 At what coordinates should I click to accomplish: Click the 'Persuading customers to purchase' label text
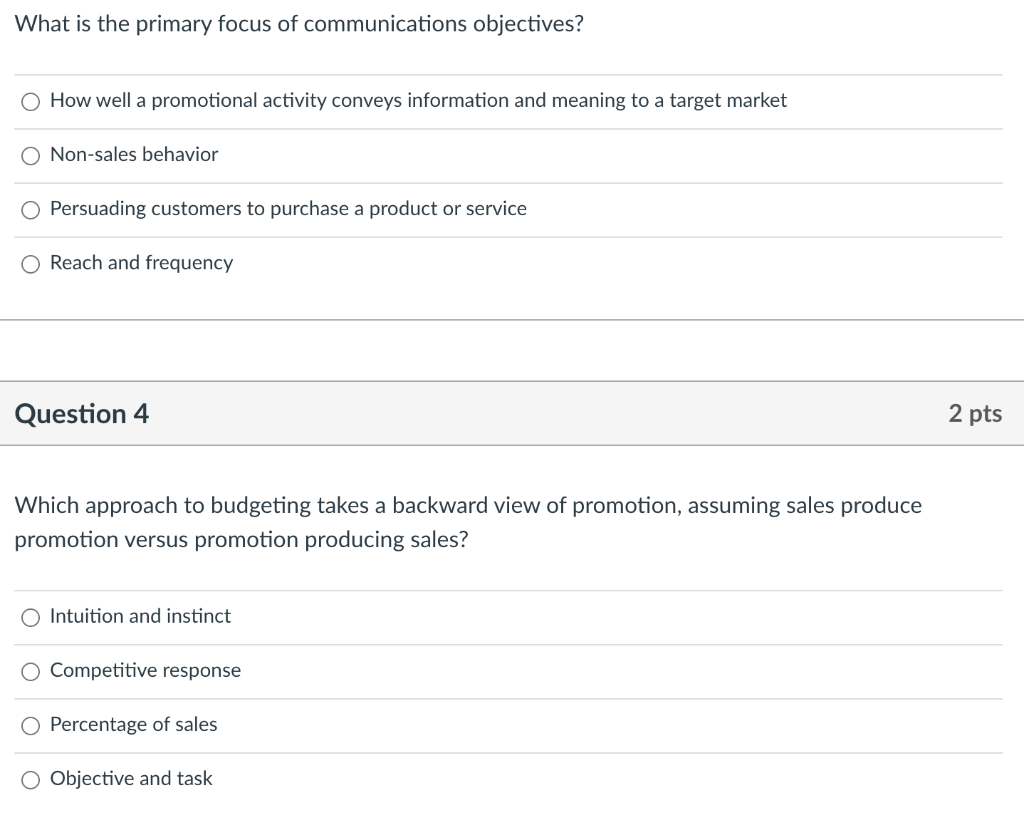(x=288, y=208)
